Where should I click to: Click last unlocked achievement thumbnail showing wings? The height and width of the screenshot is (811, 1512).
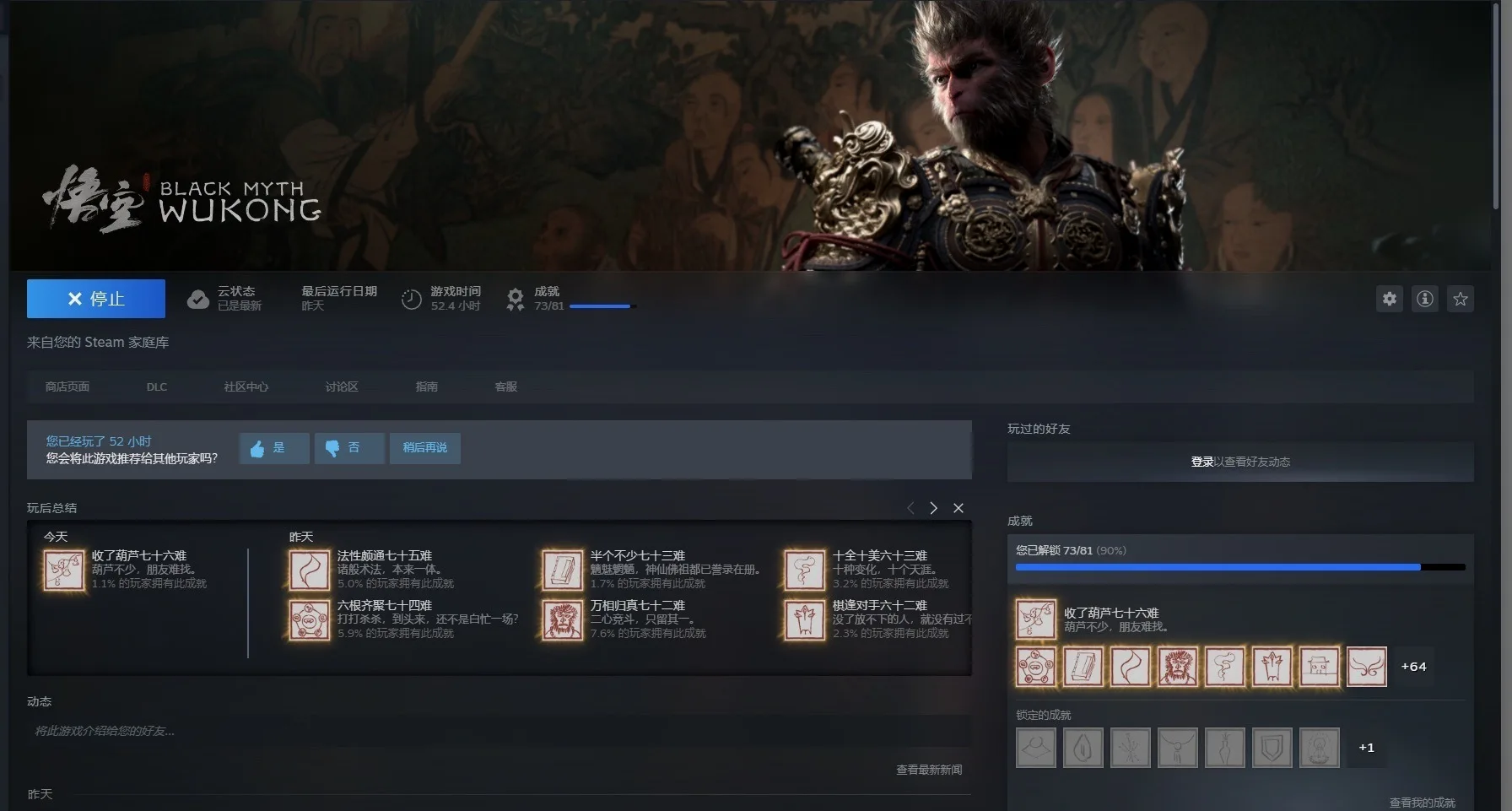tap(1367, 667)
